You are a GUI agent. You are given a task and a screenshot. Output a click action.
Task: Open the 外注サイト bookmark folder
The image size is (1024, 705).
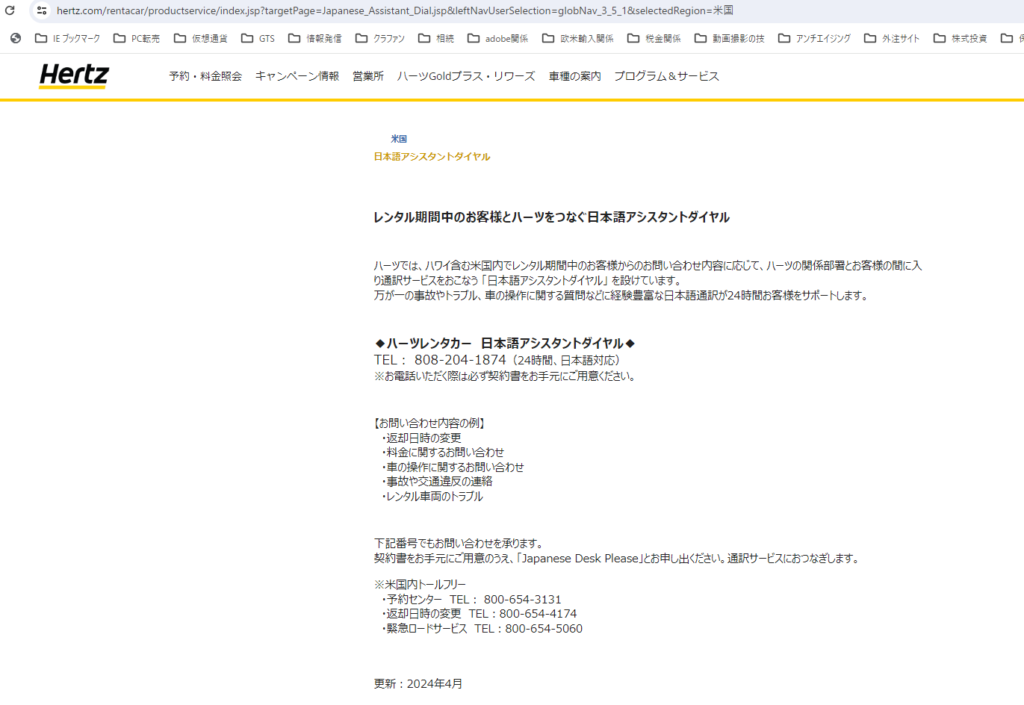(891, 39)
